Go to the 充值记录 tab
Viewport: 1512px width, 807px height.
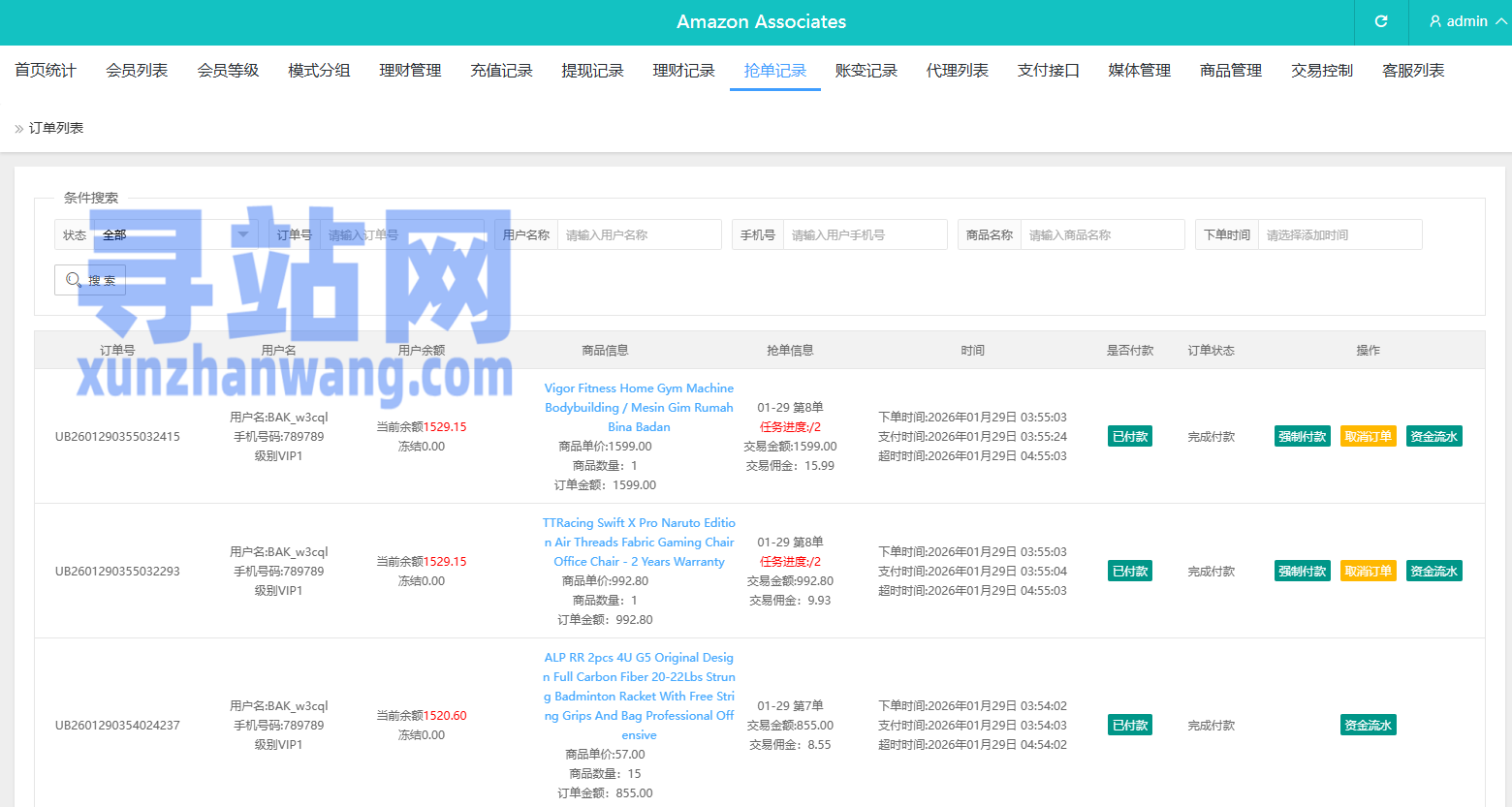pyautogui.click(x=501, y=71)
